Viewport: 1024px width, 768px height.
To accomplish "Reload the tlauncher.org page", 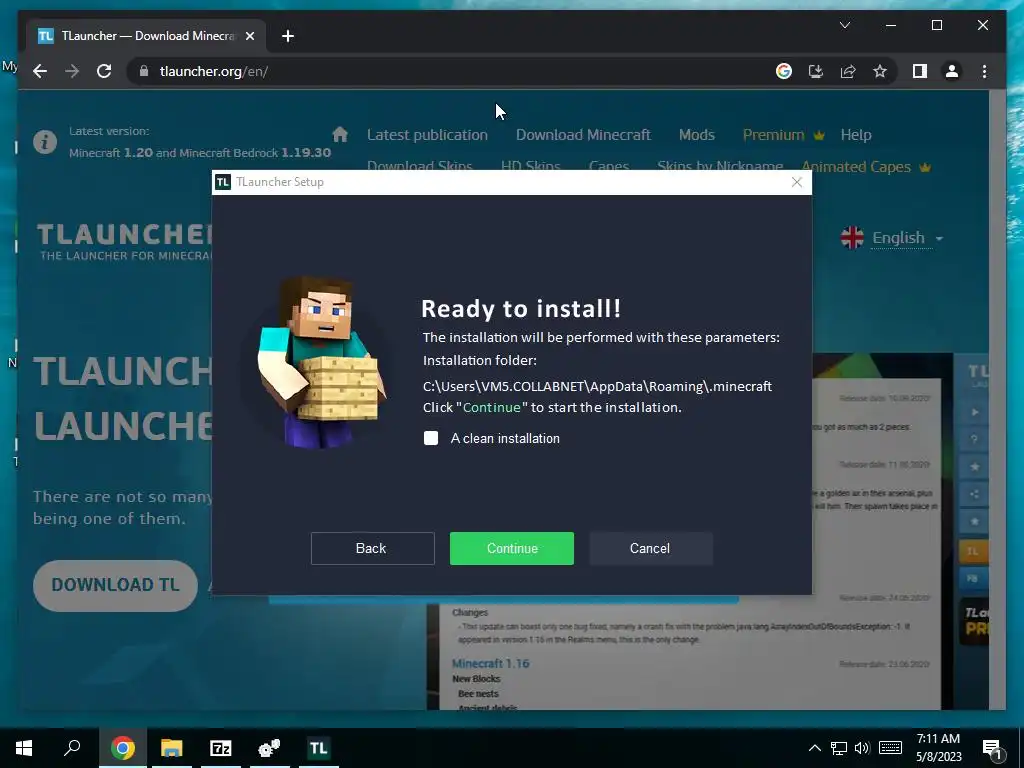I will point(104,71).
